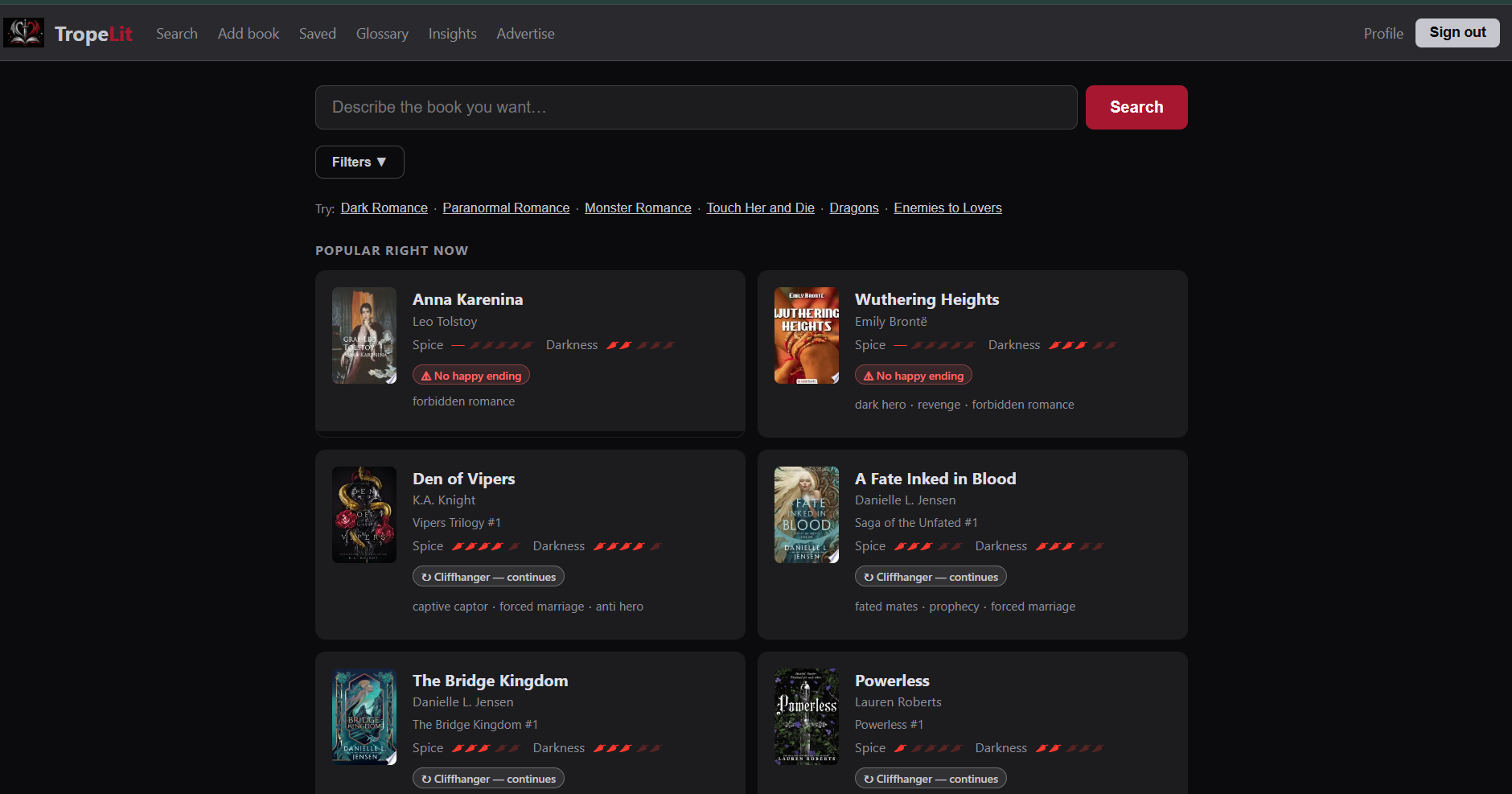Open the Glossary page
Viewport: 1512px width, 794px height.
(x=382, y=34)
